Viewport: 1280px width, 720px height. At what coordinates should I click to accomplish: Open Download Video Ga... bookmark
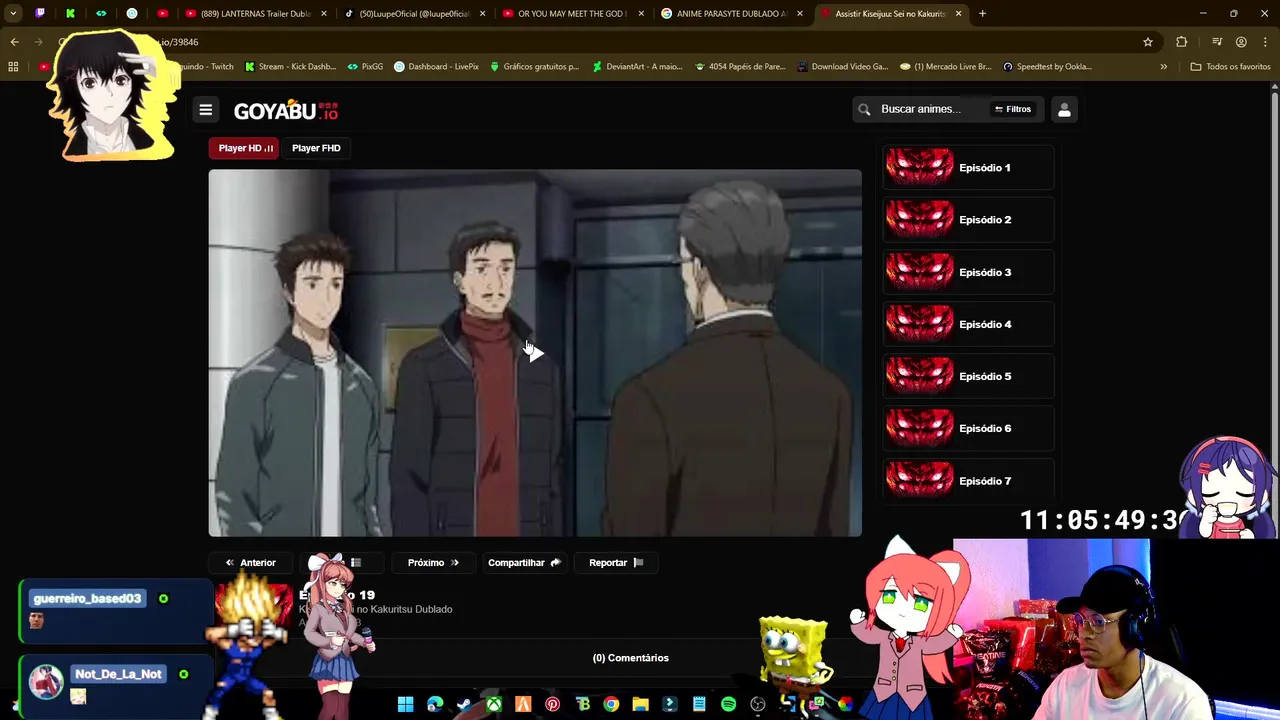tap(843, 67)
